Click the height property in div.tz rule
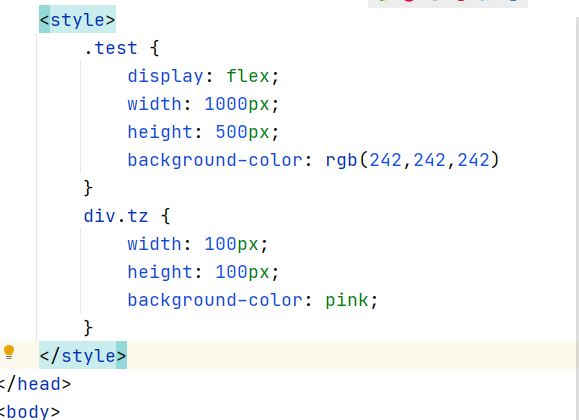The image size is (579, 420). point(160,272)
